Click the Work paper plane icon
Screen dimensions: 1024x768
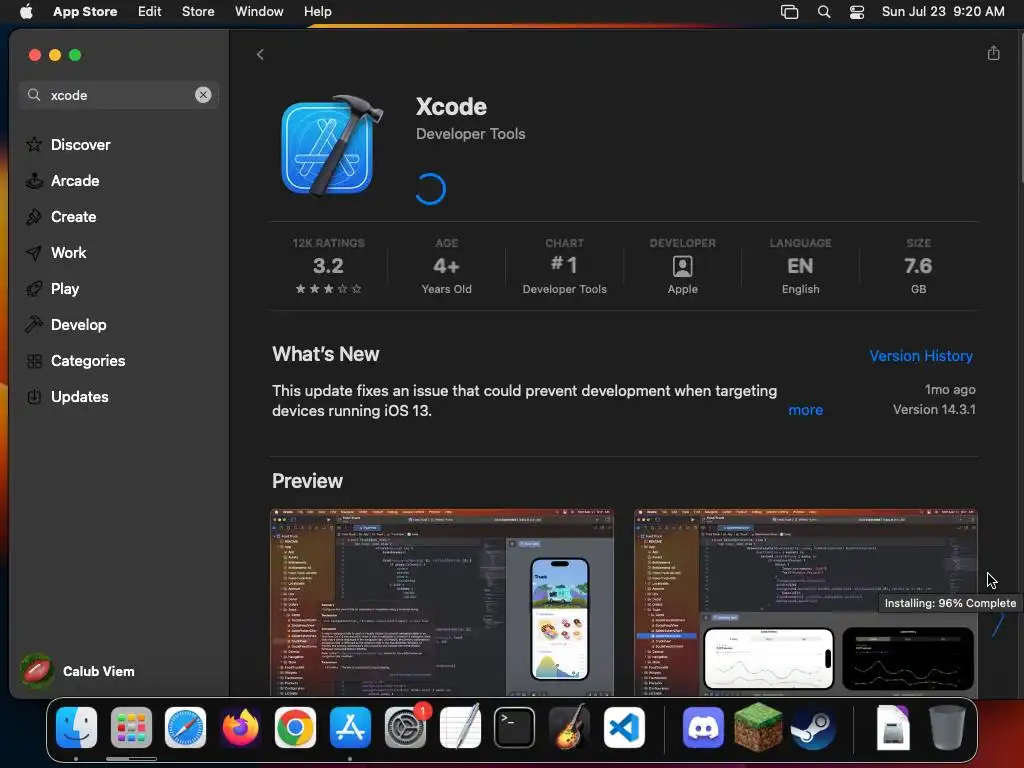34,253
